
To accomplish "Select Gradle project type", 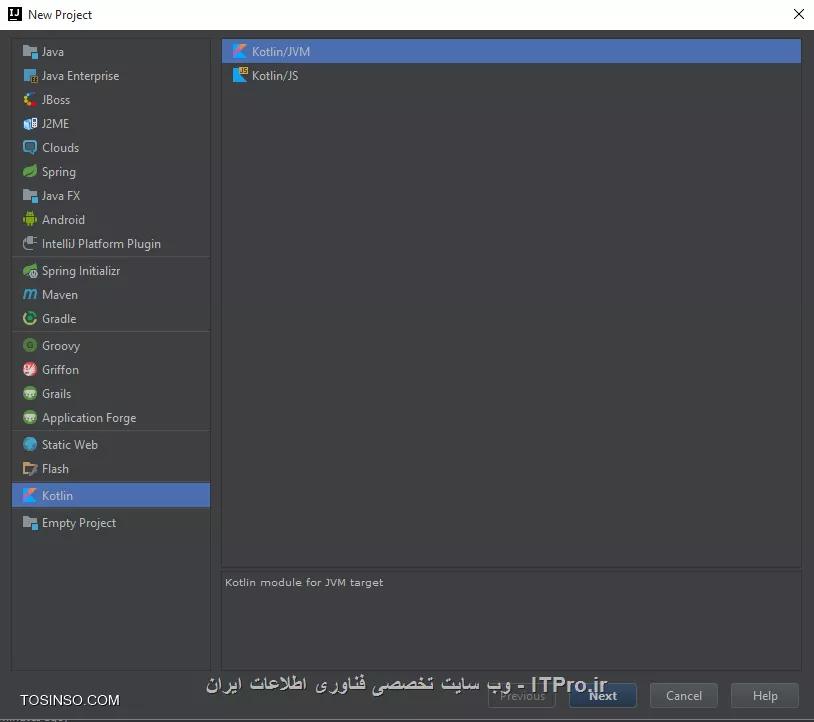I will [x=111, y=318].
